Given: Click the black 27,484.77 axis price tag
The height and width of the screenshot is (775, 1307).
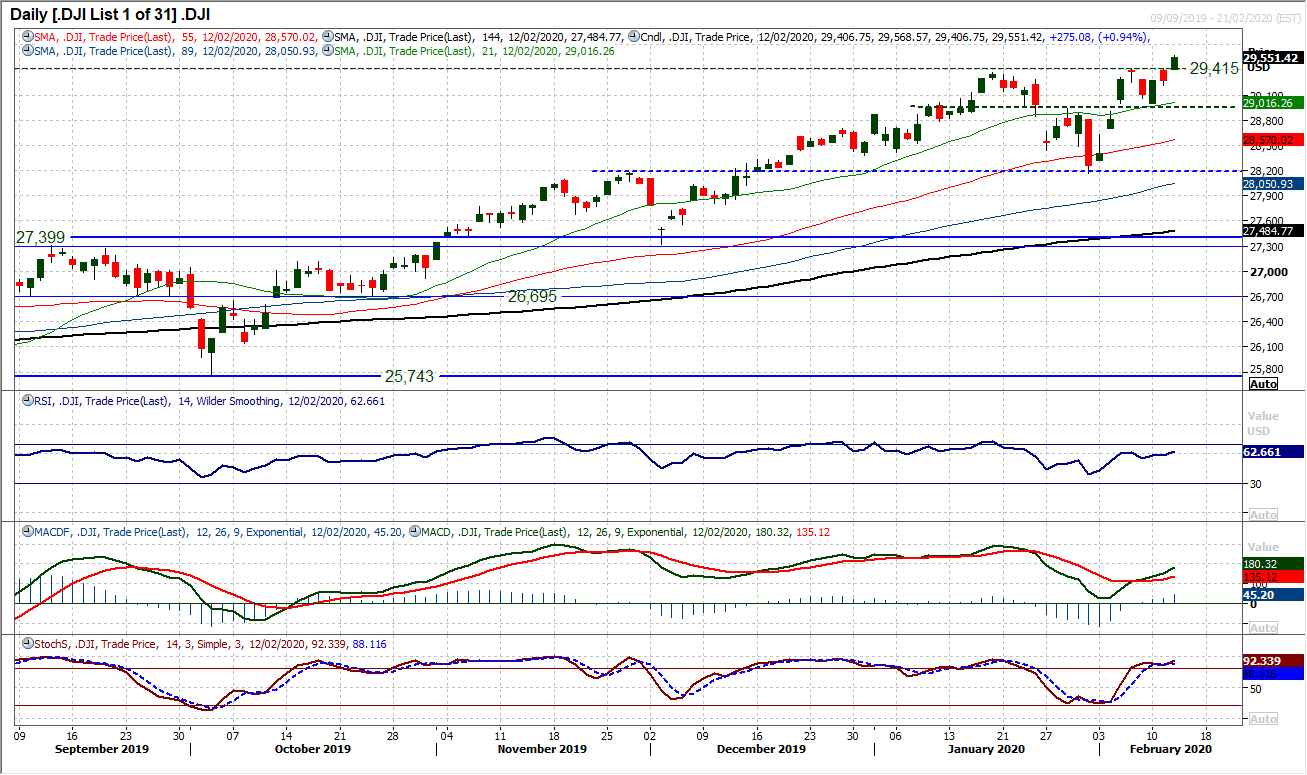Looking at the screenshot, I should pyautogui.click(x=1274, y=231).
